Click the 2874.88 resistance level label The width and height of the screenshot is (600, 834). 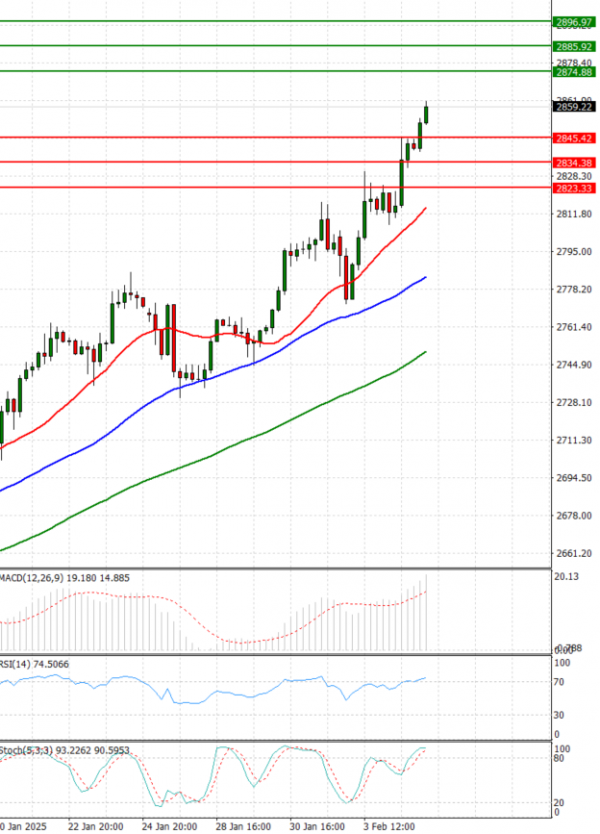(x=573, y=72)
